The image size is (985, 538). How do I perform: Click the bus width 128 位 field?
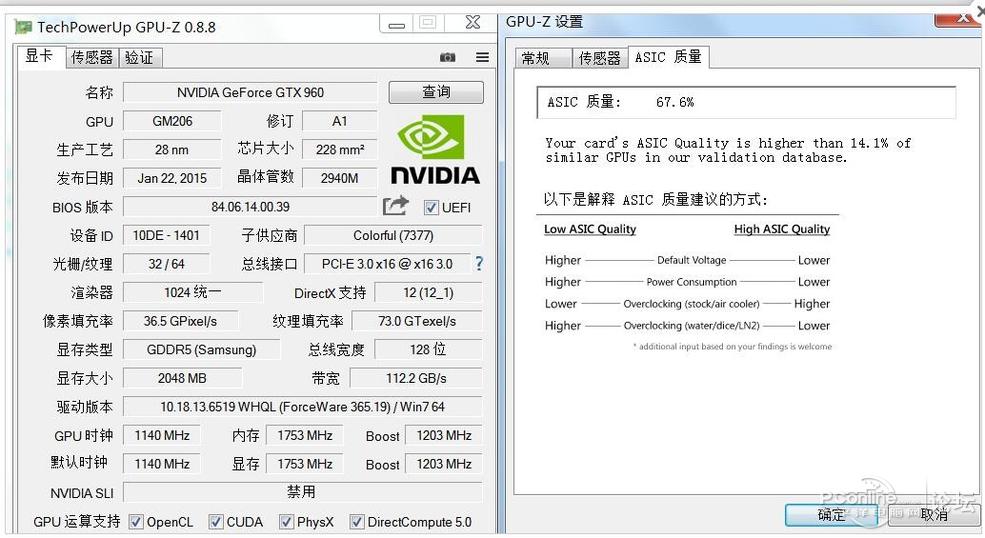pos(428,349)
